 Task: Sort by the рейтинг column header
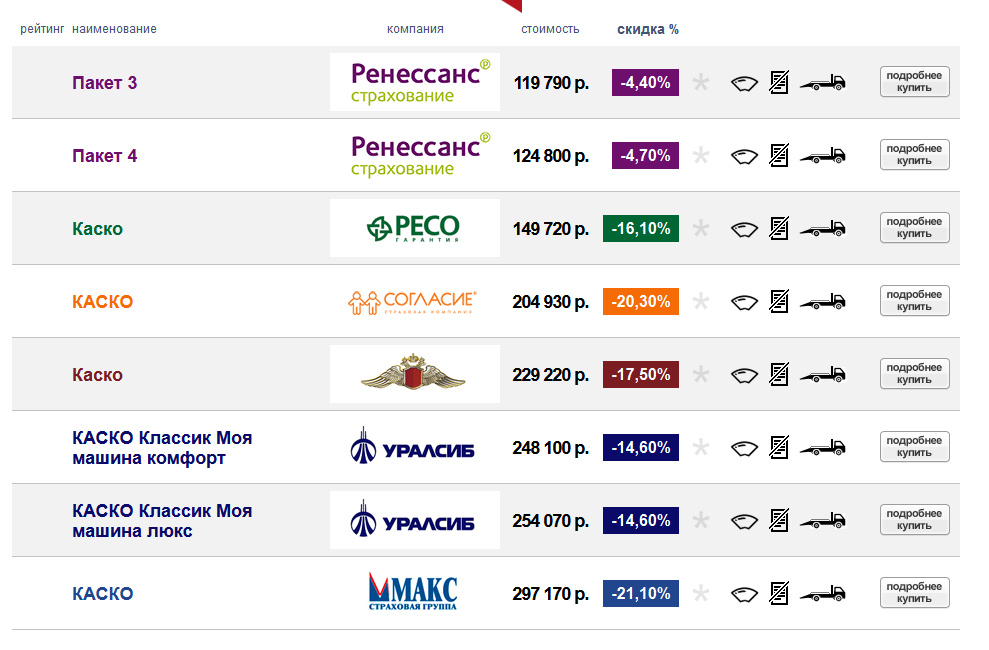42,29
